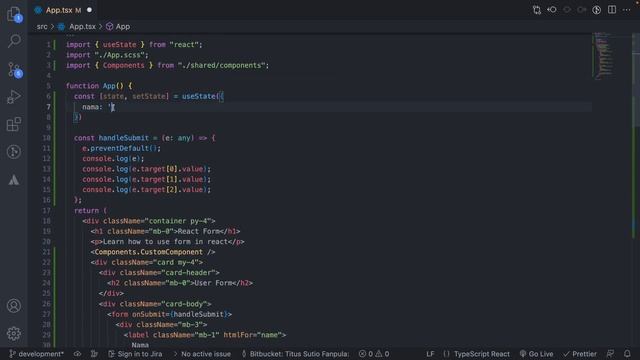This screenshot has width=640, height=360.
Task: Open the feedback status bar icon
Action: (x=610, y=354)
